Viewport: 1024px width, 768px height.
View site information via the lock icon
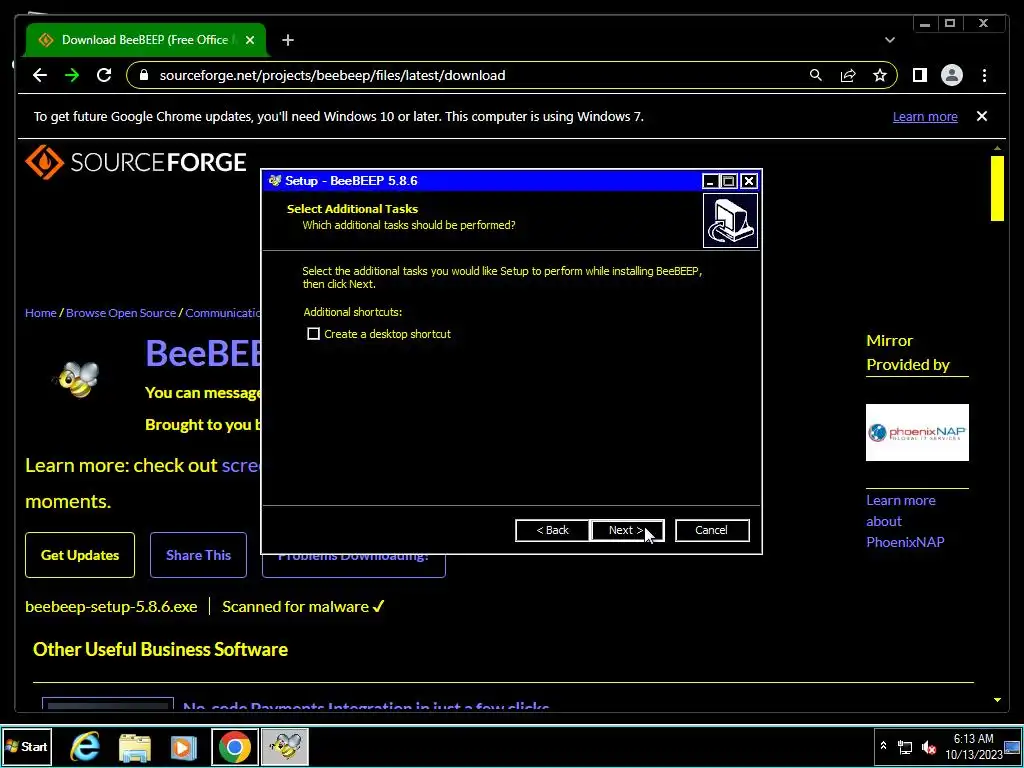coord(144,75)
